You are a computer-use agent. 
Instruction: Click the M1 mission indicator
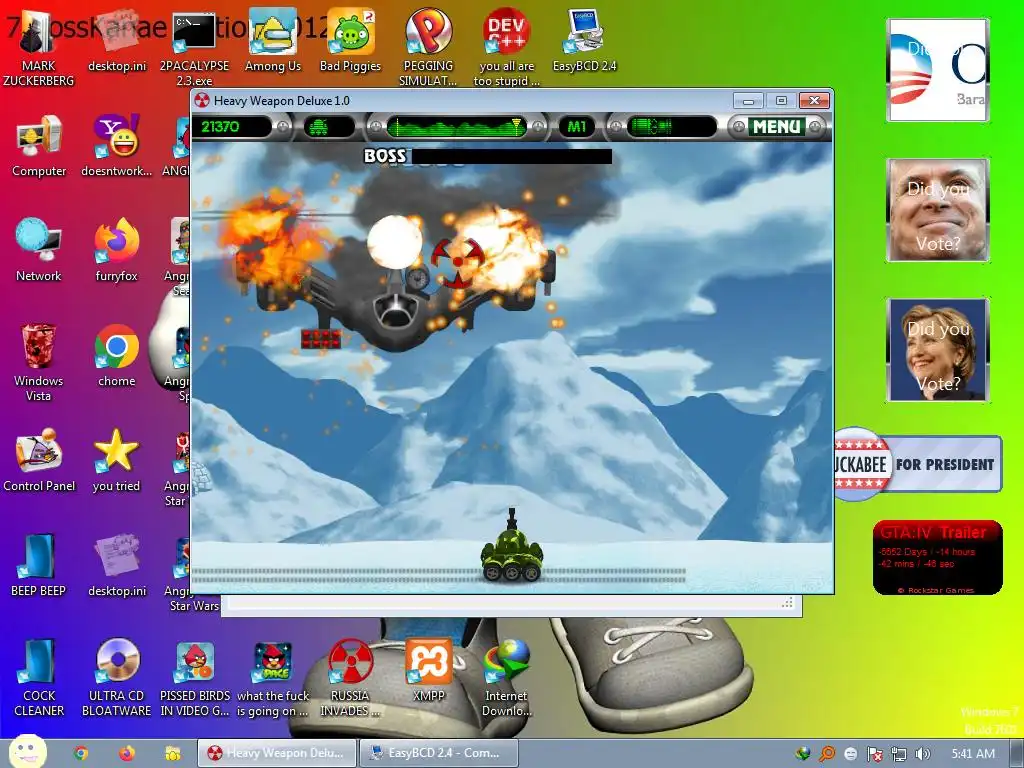point(577,127)
